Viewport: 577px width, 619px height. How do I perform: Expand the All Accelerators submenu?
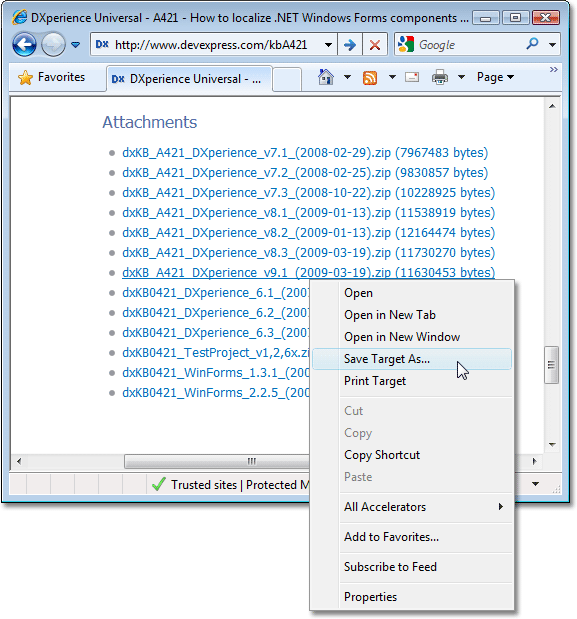412,507
